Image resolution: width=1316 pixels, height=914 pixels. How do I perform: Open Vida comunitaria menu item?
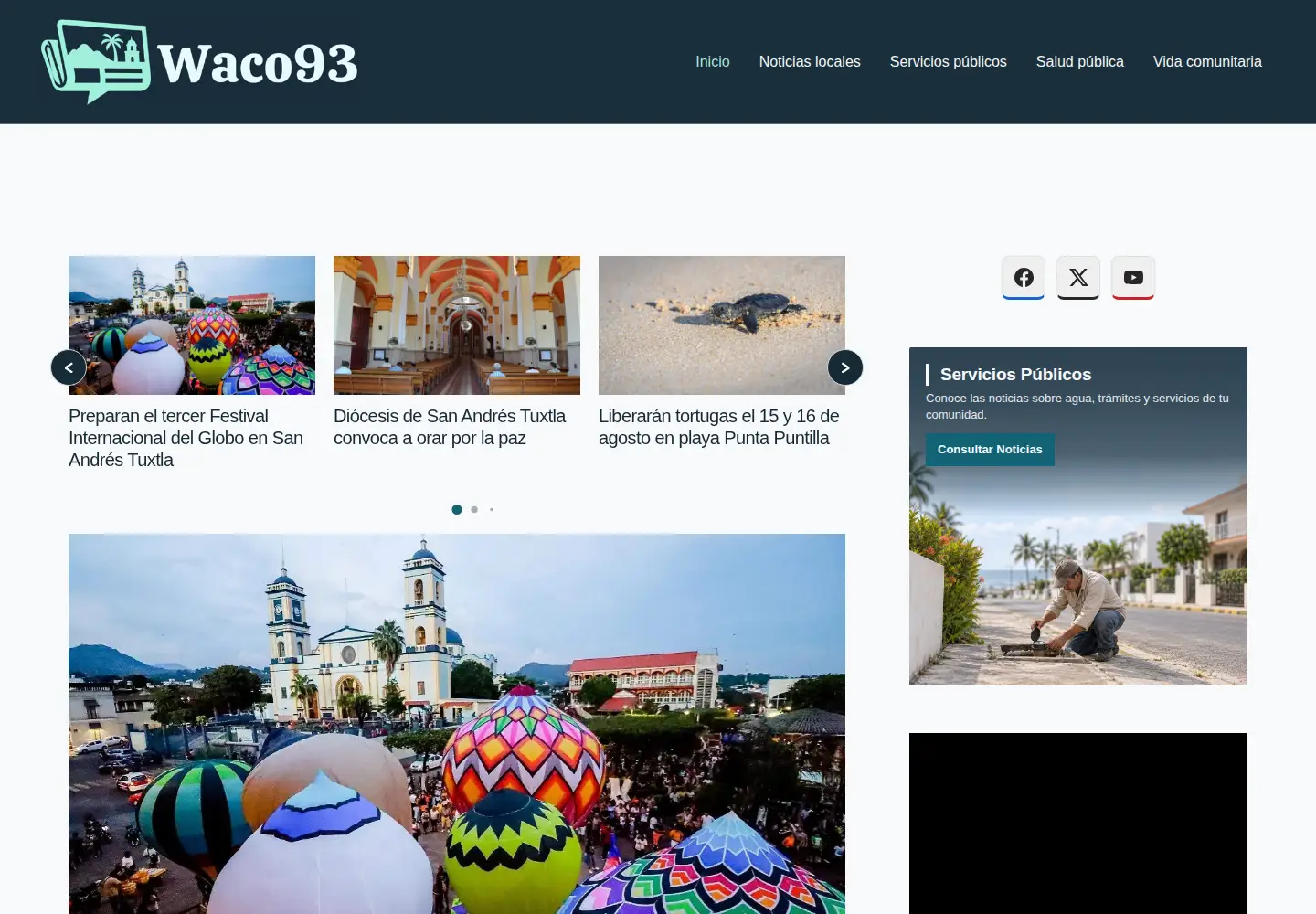[1207, 61]
